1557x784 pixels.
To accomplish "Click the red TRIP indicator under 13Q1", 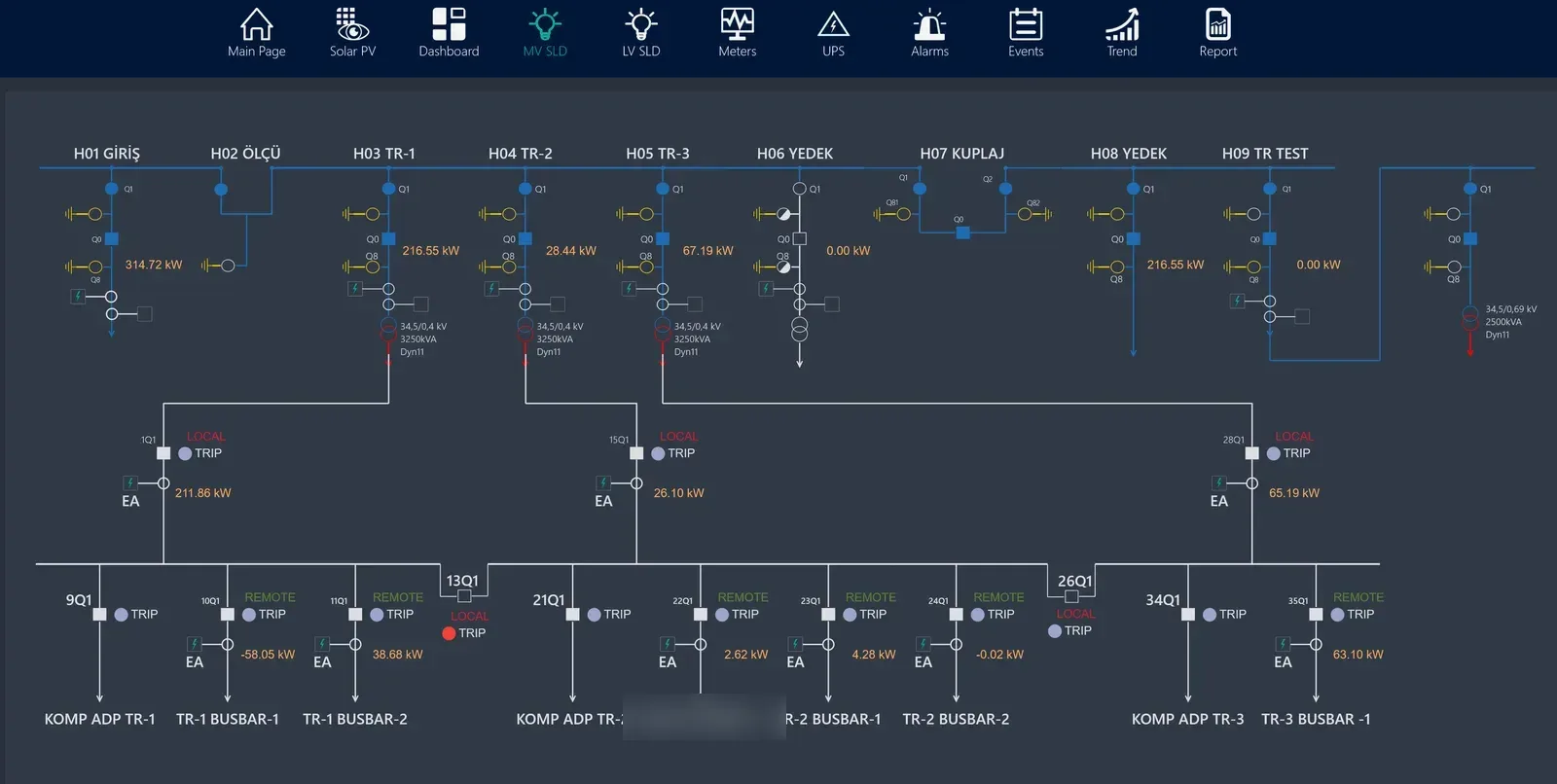I will 449,633.
